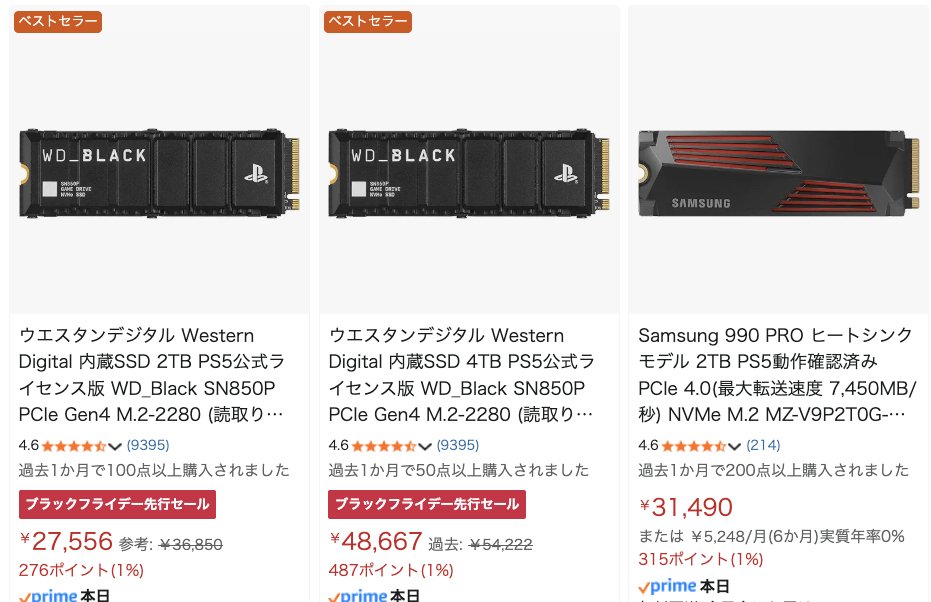Open Samsung 990 PRO product image

click(778, 165)
